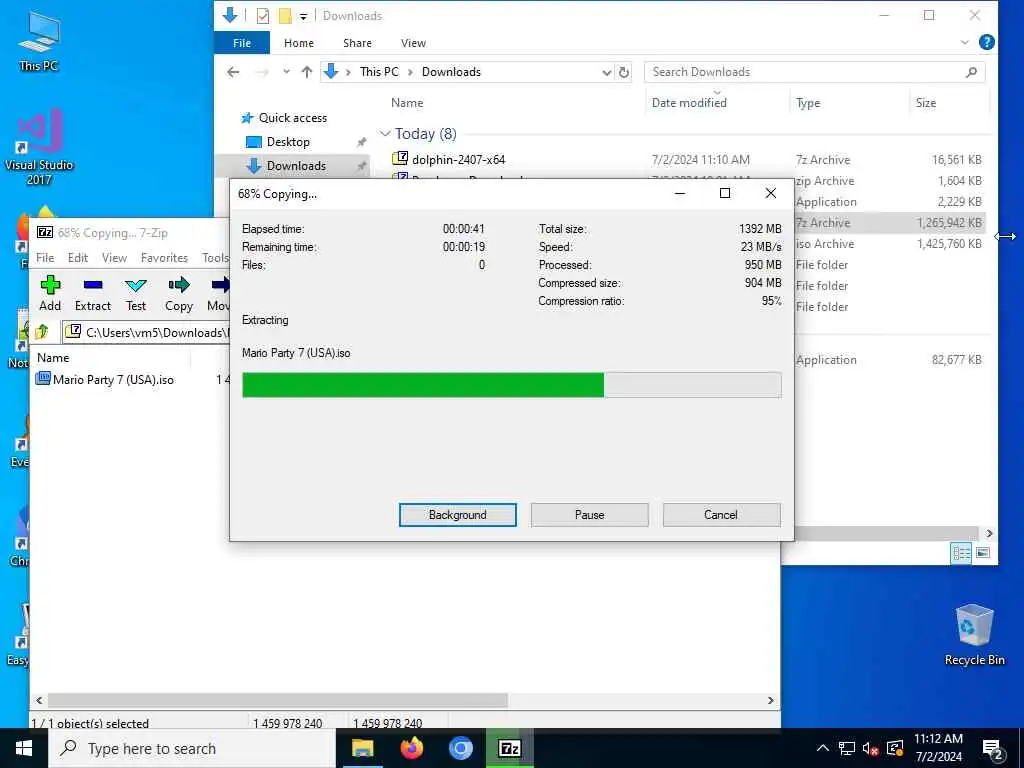This screenshot has height=768, width=1024.
Task: Click the properties checkmark icon in title bar
Action: point(263,16)
